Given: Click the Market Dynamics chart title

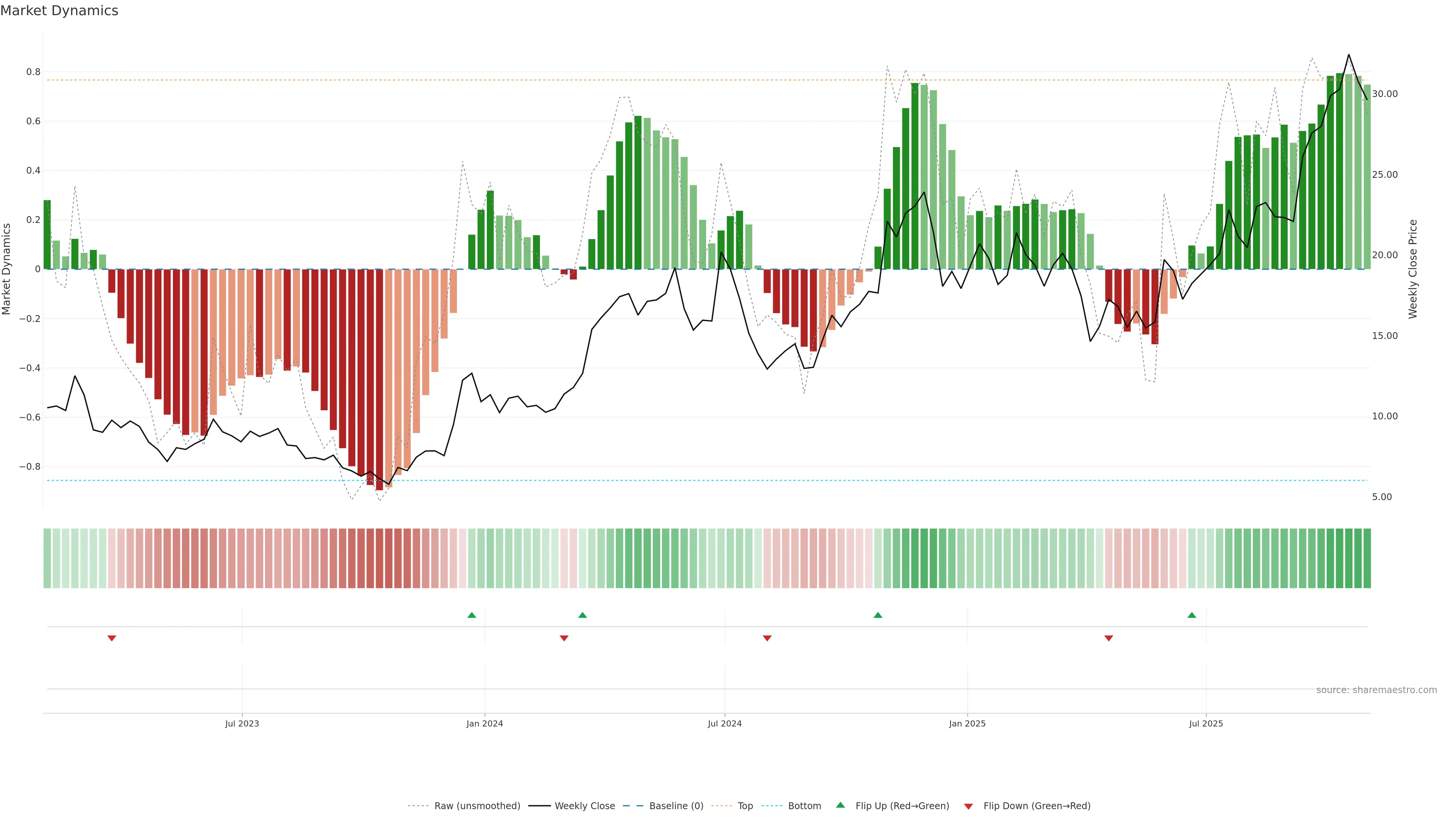Looking at the screenshot, I should (60, 11).
